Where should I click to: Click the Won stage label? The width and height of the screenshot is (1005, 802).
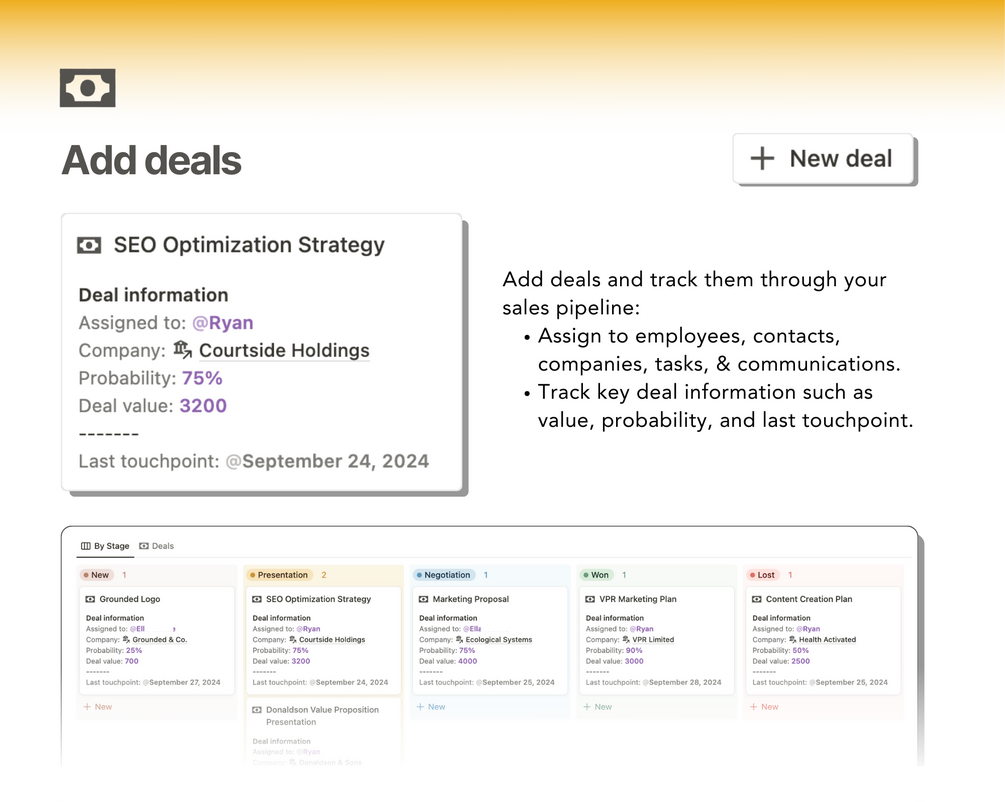(597, 575)
